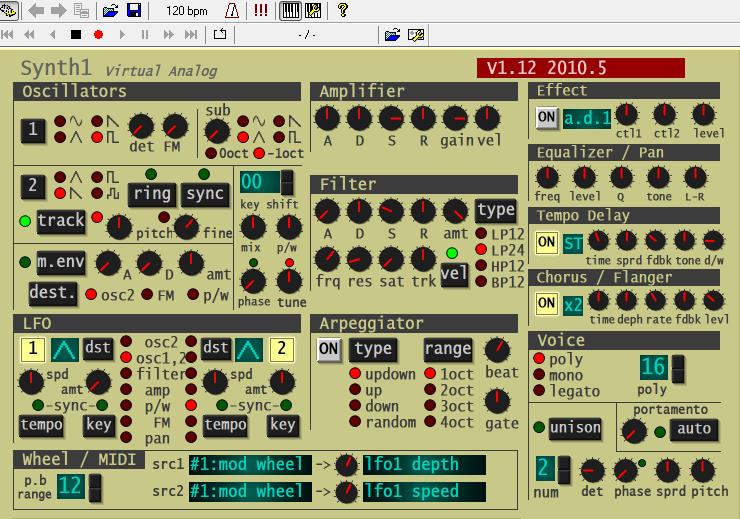The image size is (740, 519).
Task: Select LFO 1 triangle waveform icon
Action: click(65, 350)
